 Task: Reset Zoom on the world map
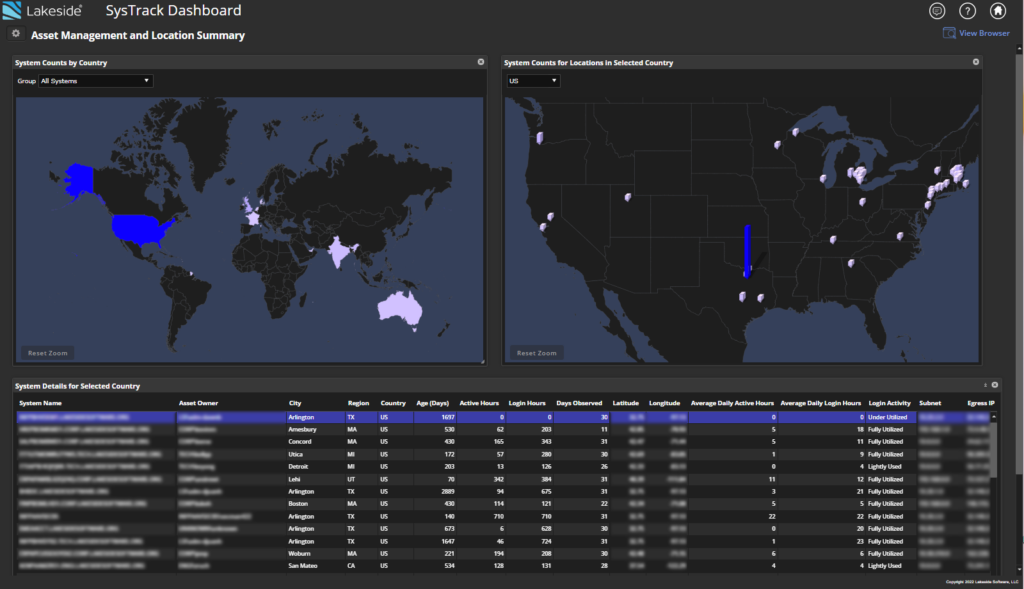pos(48,353)
